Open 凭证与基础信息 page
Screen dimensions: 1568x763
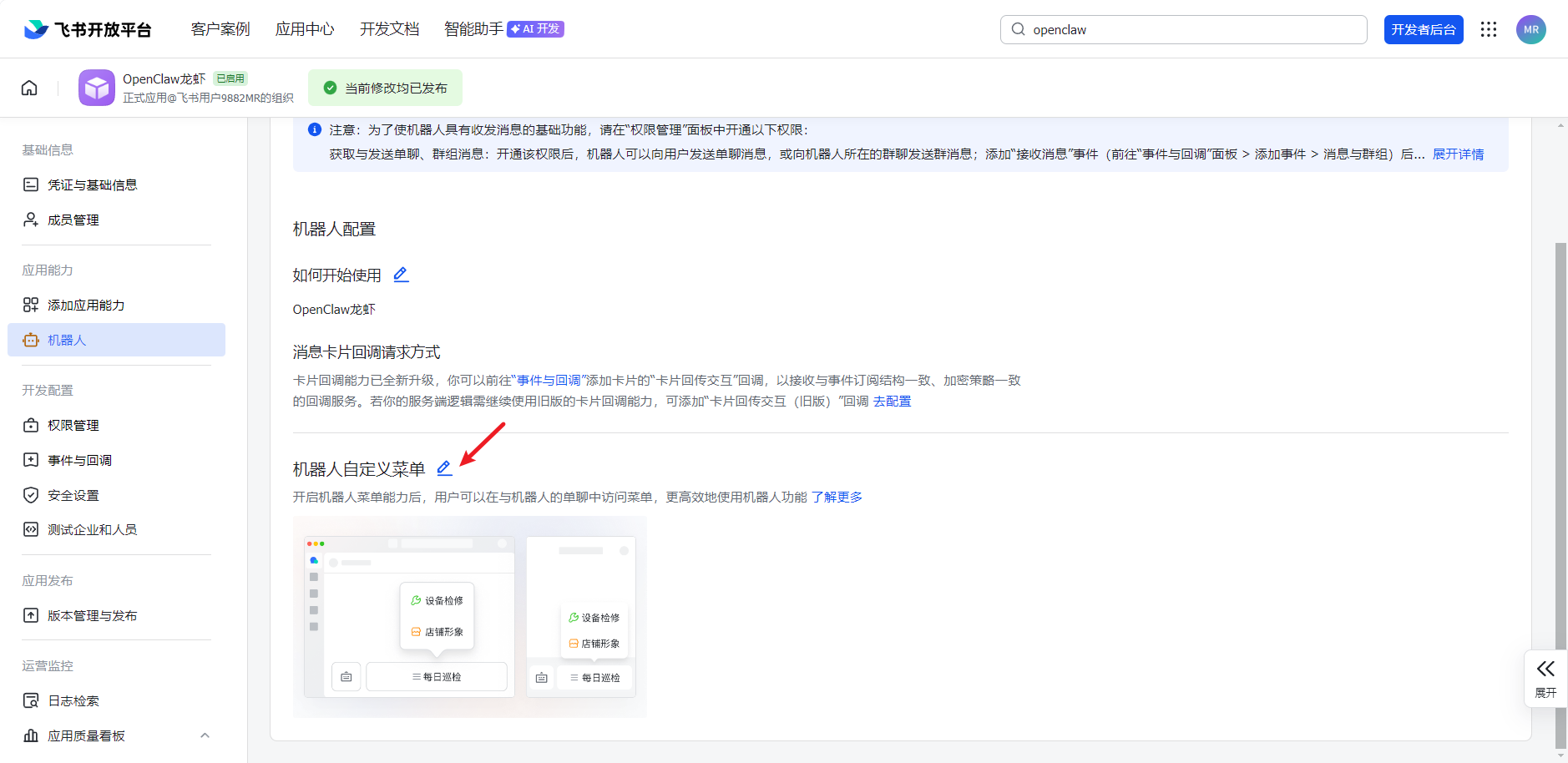tap(92, 184)
